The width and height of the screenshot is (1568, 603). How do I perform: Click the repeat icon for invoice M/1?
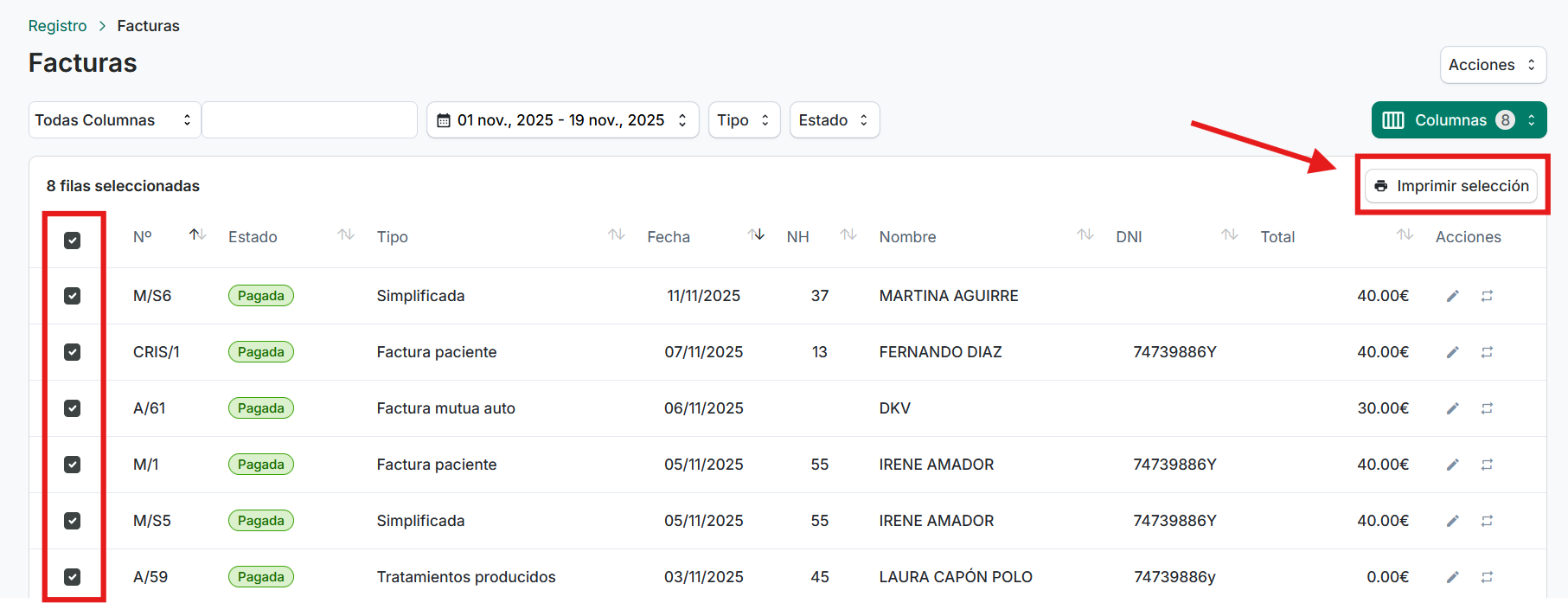click(1487, 465)
